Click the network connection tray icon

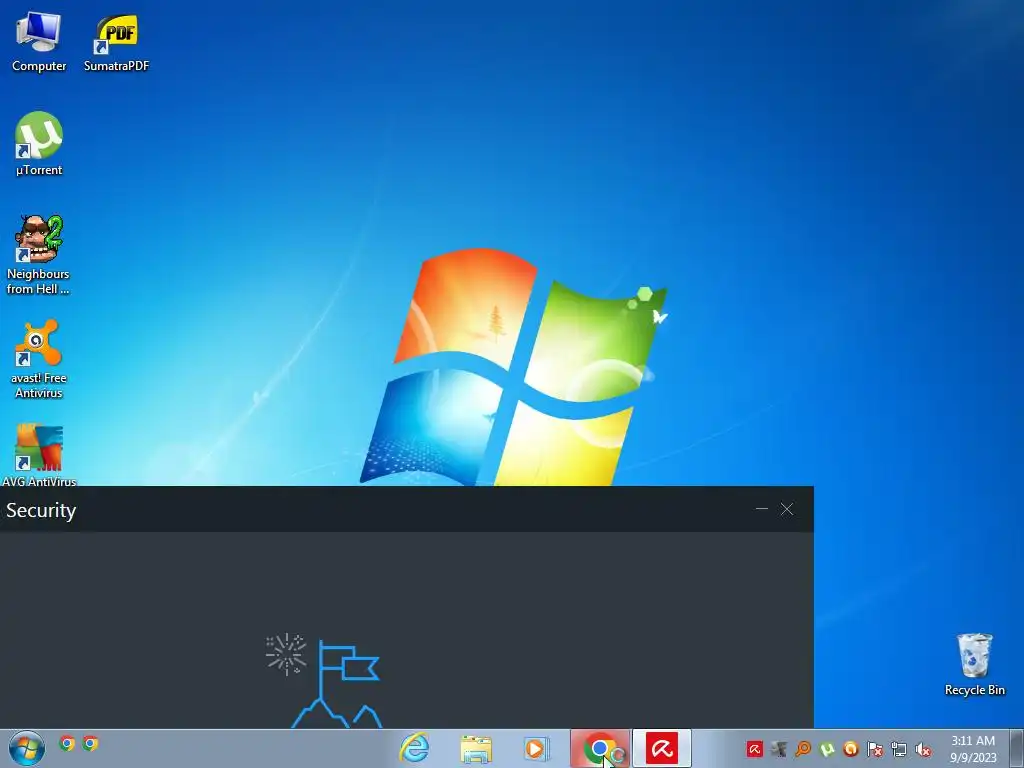[x=899, y=749]
